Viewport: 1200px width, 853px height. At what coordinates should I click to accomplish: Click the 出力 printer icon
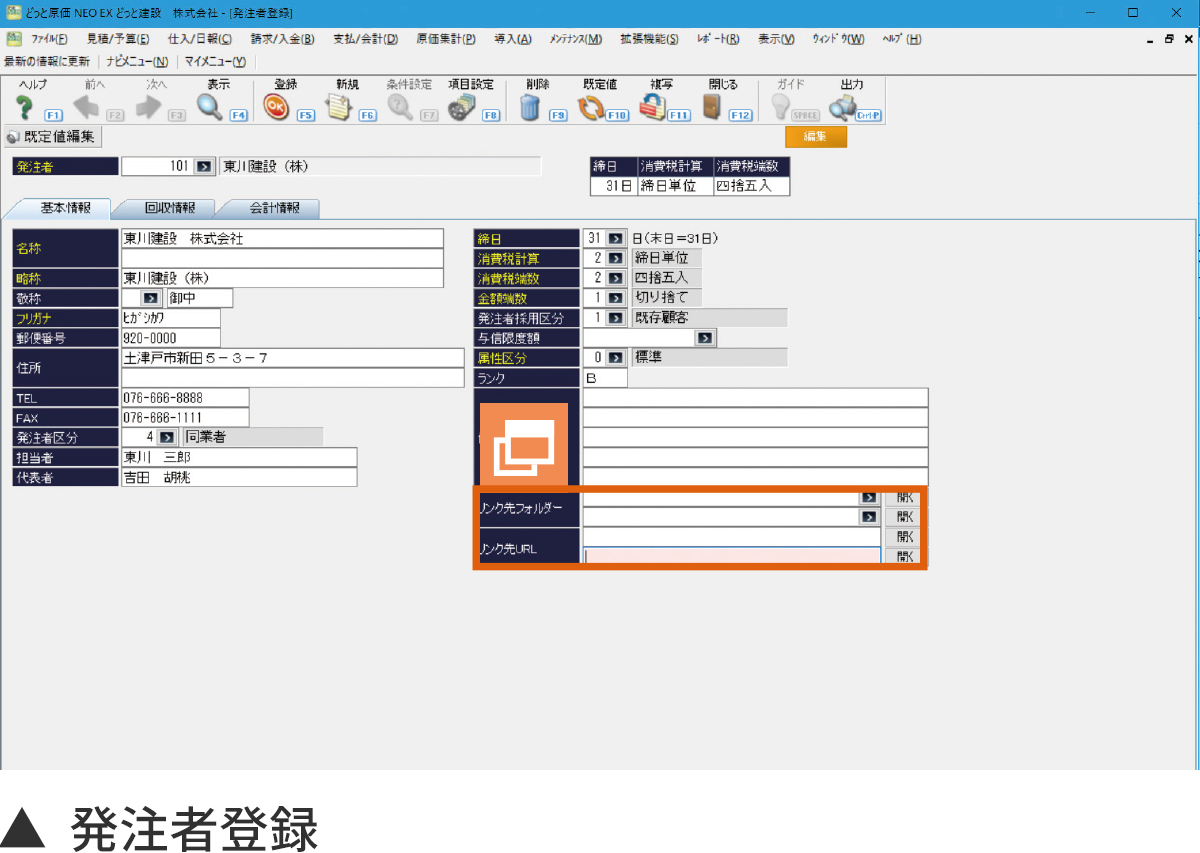[x=843, y=107]
